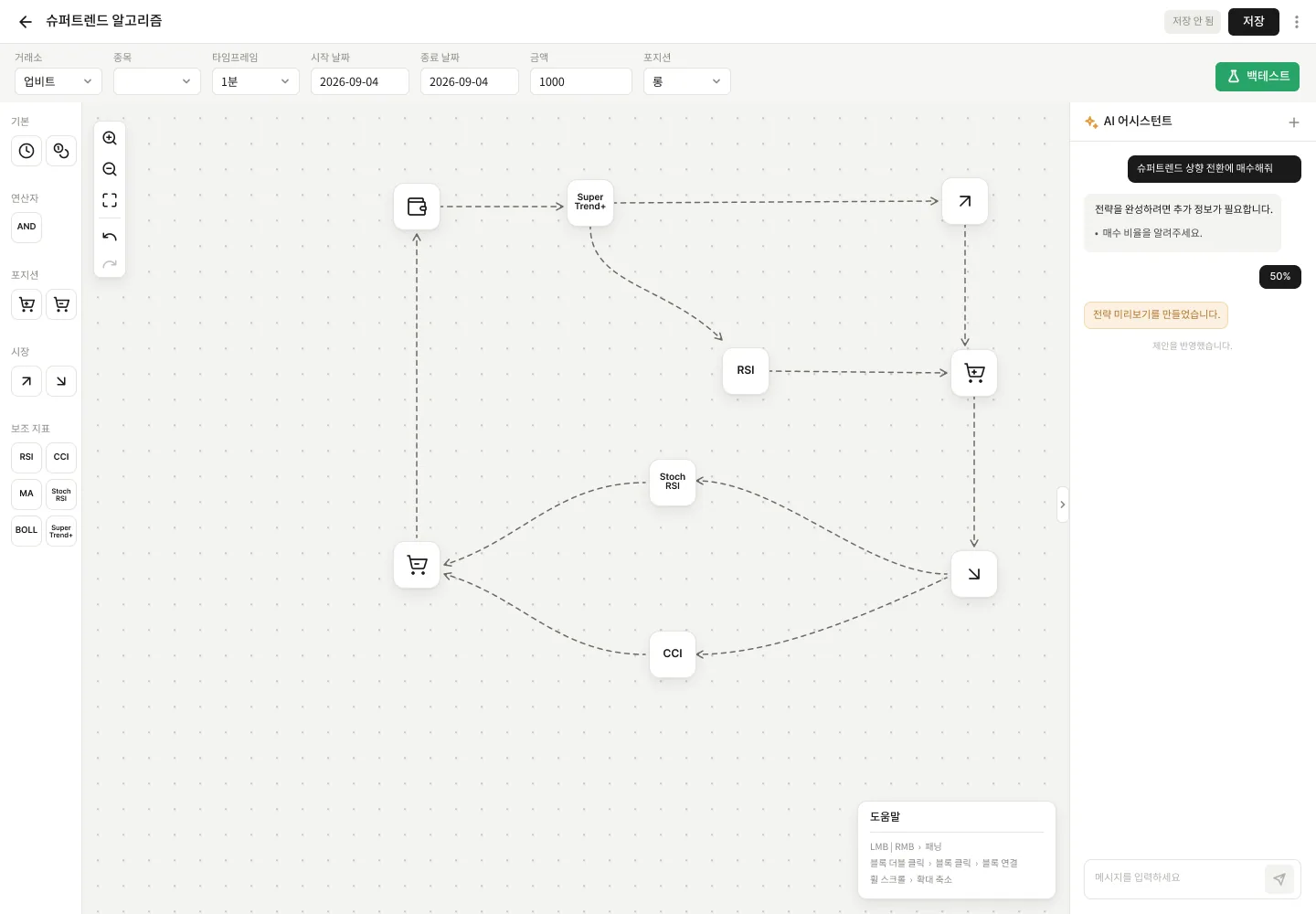Zoom out on the canvas
This screenshot has width=1316, height=914.
point(110,169)
